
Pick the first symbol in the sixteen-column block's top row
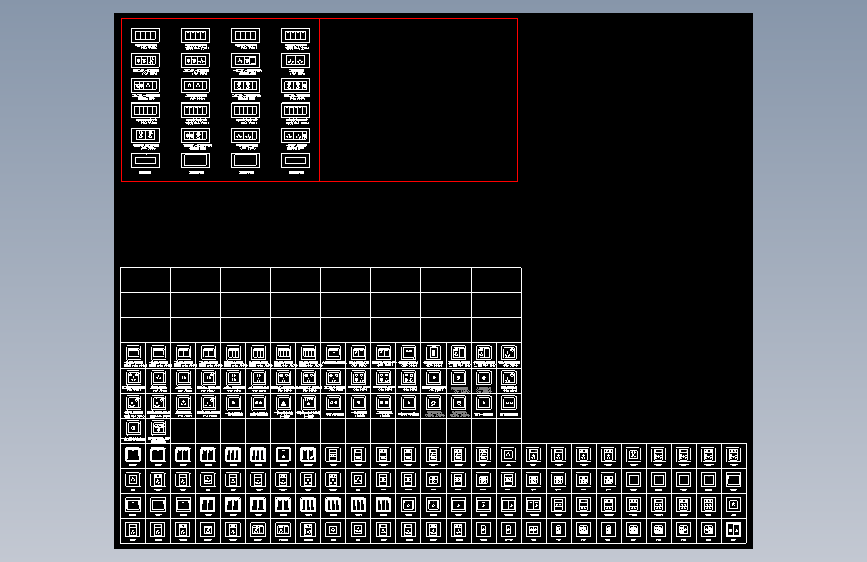click(x=133, y=353)
